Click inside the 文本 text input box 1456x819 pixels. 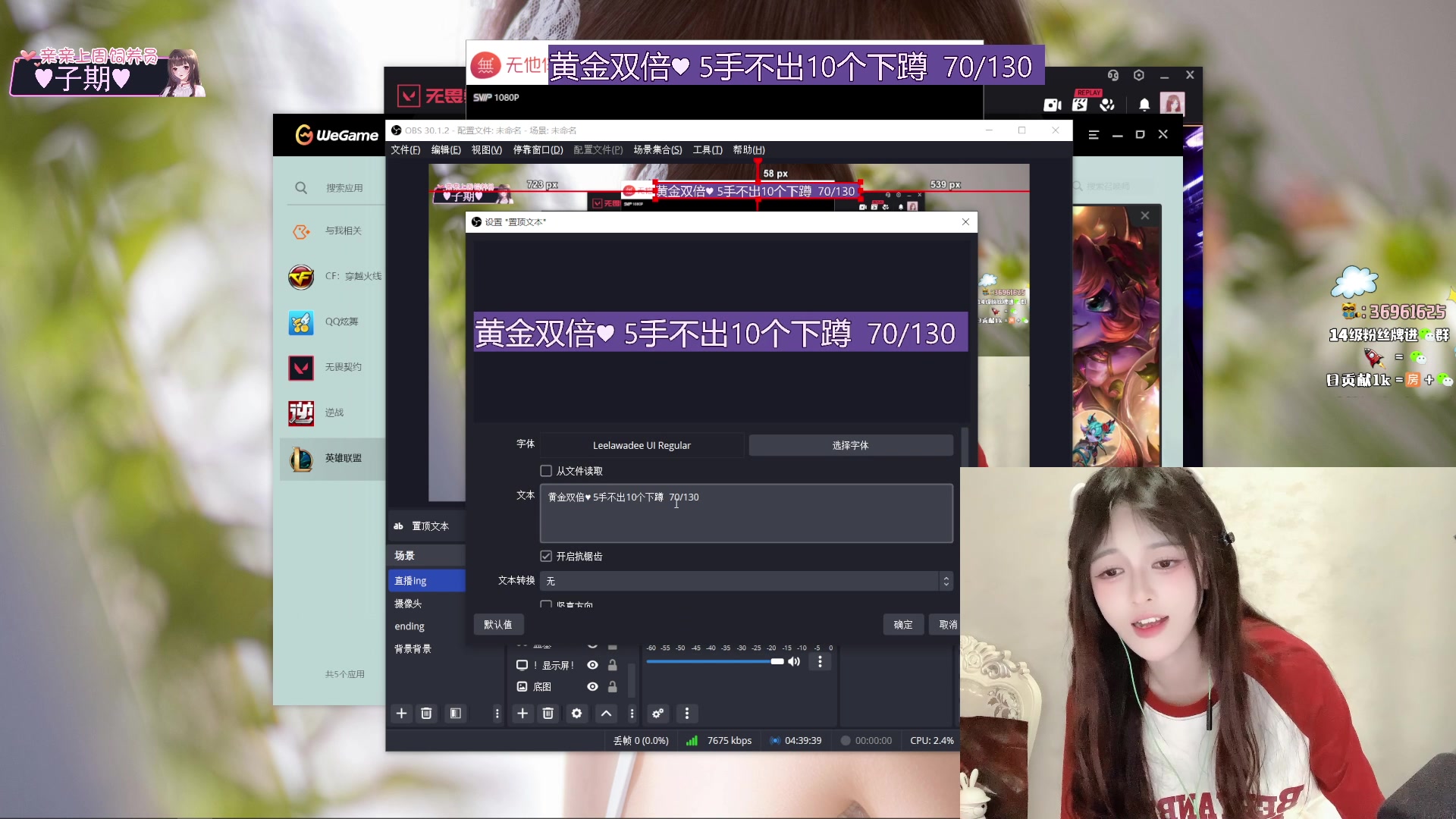pos(746,513)
